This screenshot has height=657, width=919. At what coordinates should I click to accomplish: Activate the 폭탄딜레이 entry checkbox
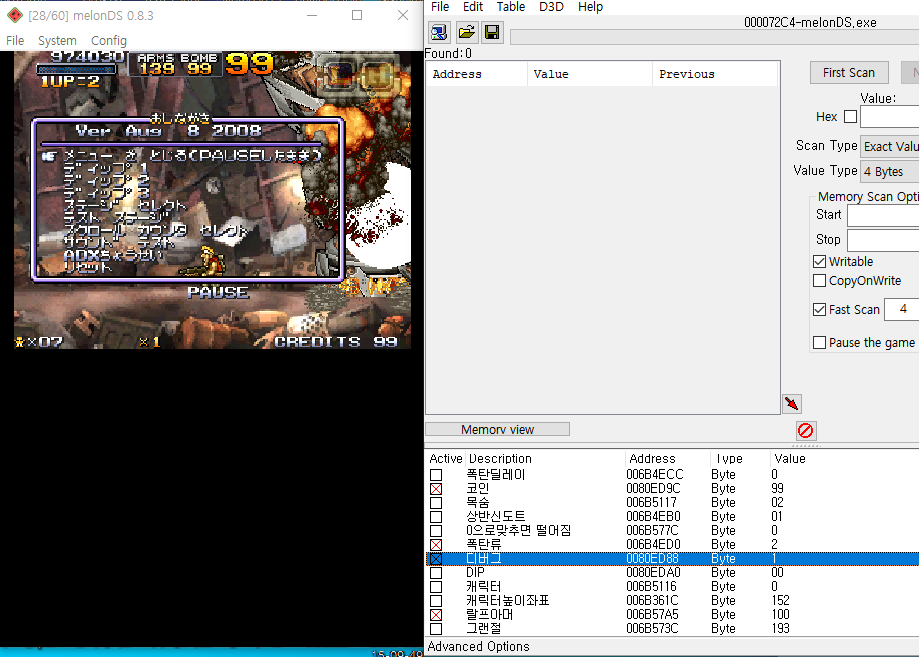436,475
